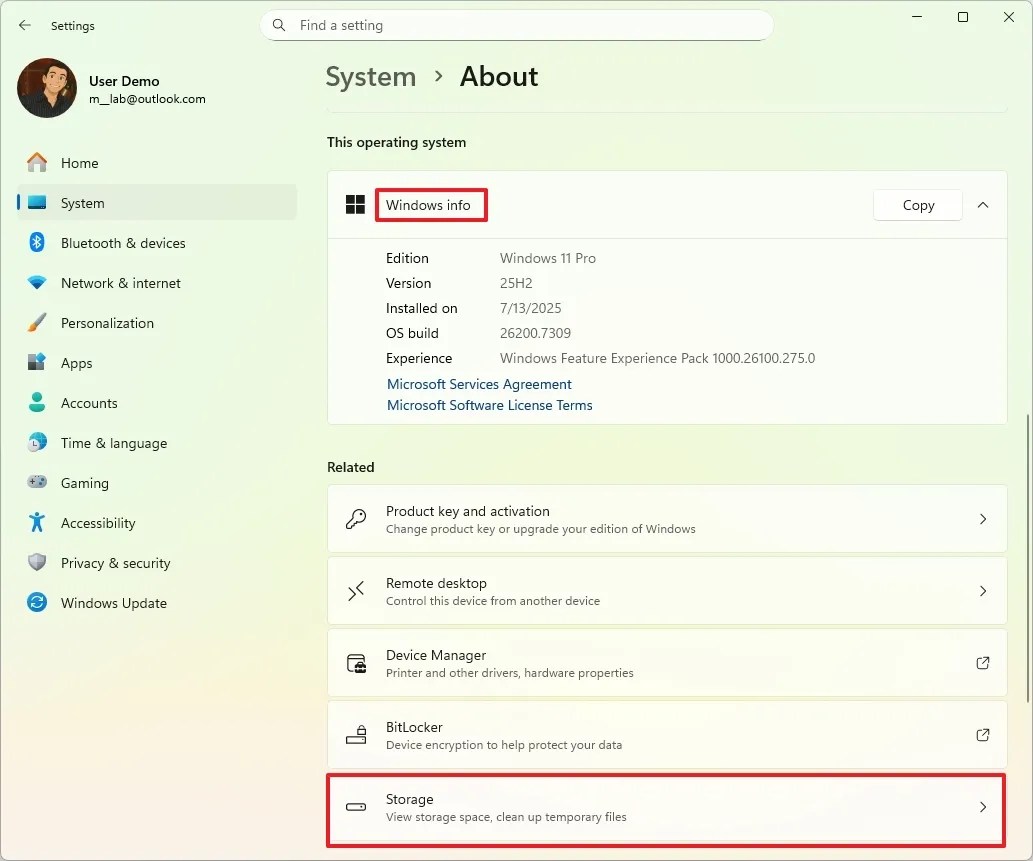Click the Find a setting search box
This screenshot has width=1033, height=861.
pos(516,25)
